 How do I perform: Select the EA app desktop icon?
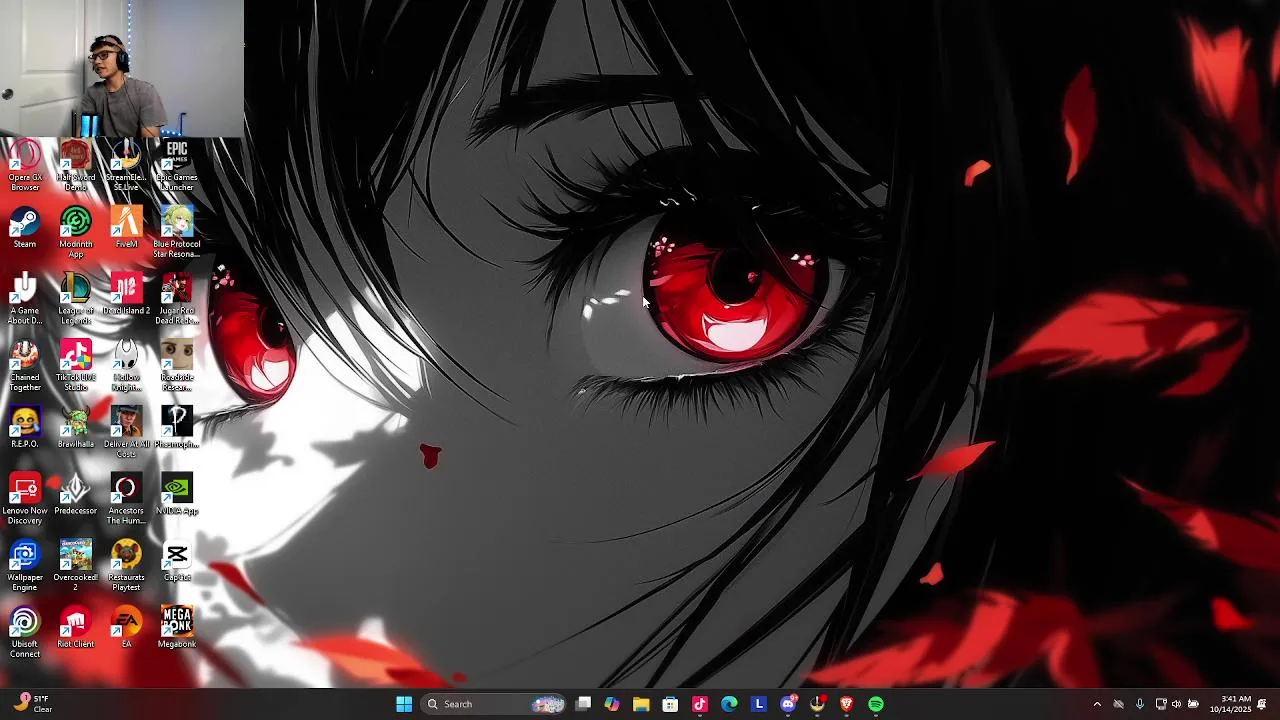(x=126, y=628)
